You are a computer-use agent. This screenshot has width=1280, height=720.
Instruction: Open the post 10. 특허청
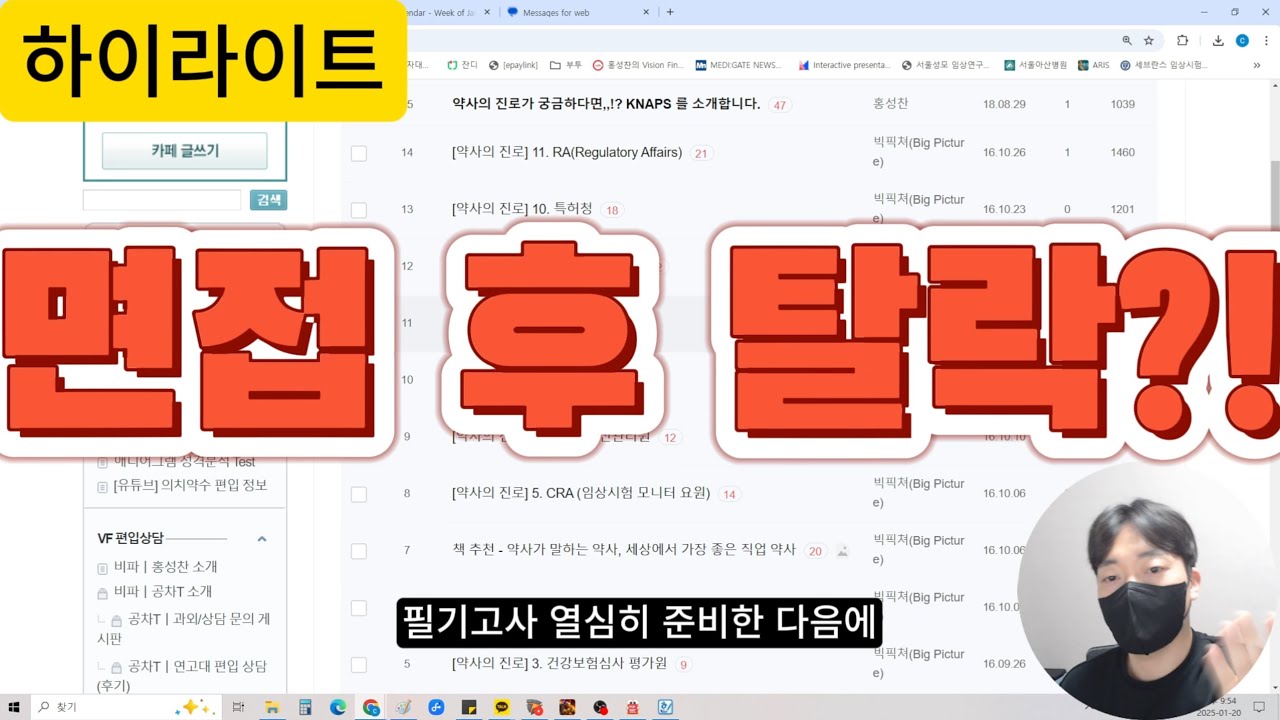click(522, 209)
